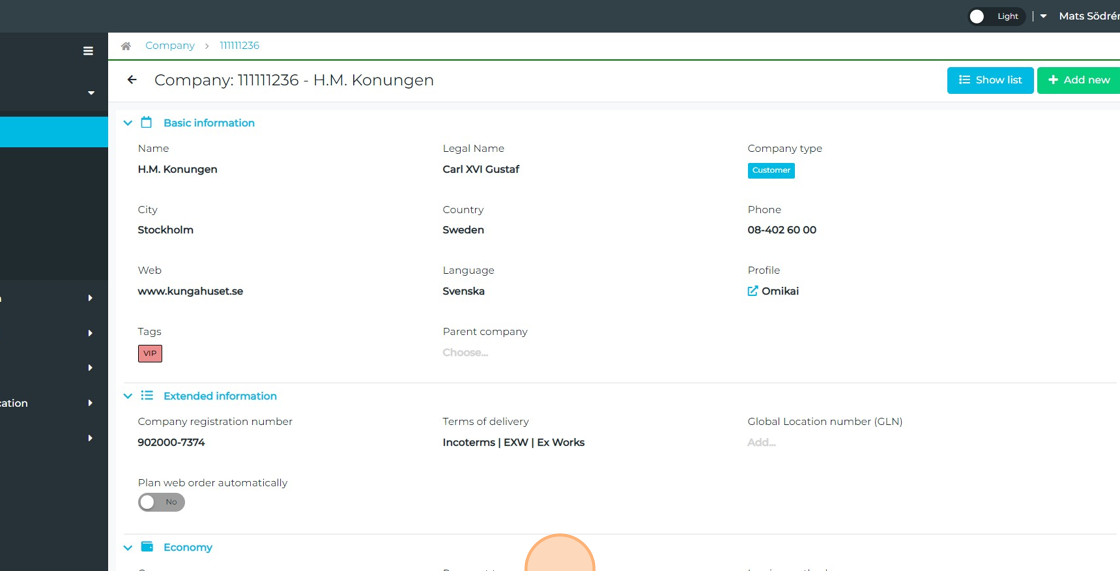Go to Company in breadcrumb
This screenshot has height=571, width=1120.
click(169, 46)
